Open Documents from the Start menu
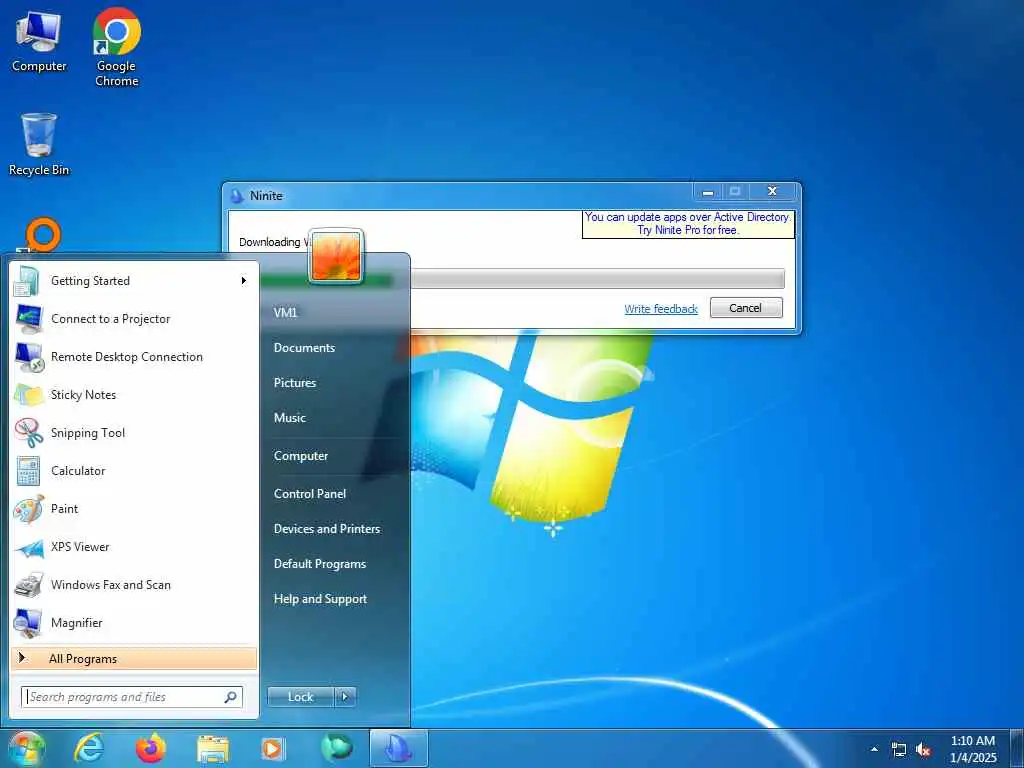Image resolution: width=1024 pixels, height=768 pixels. point(304,348)
